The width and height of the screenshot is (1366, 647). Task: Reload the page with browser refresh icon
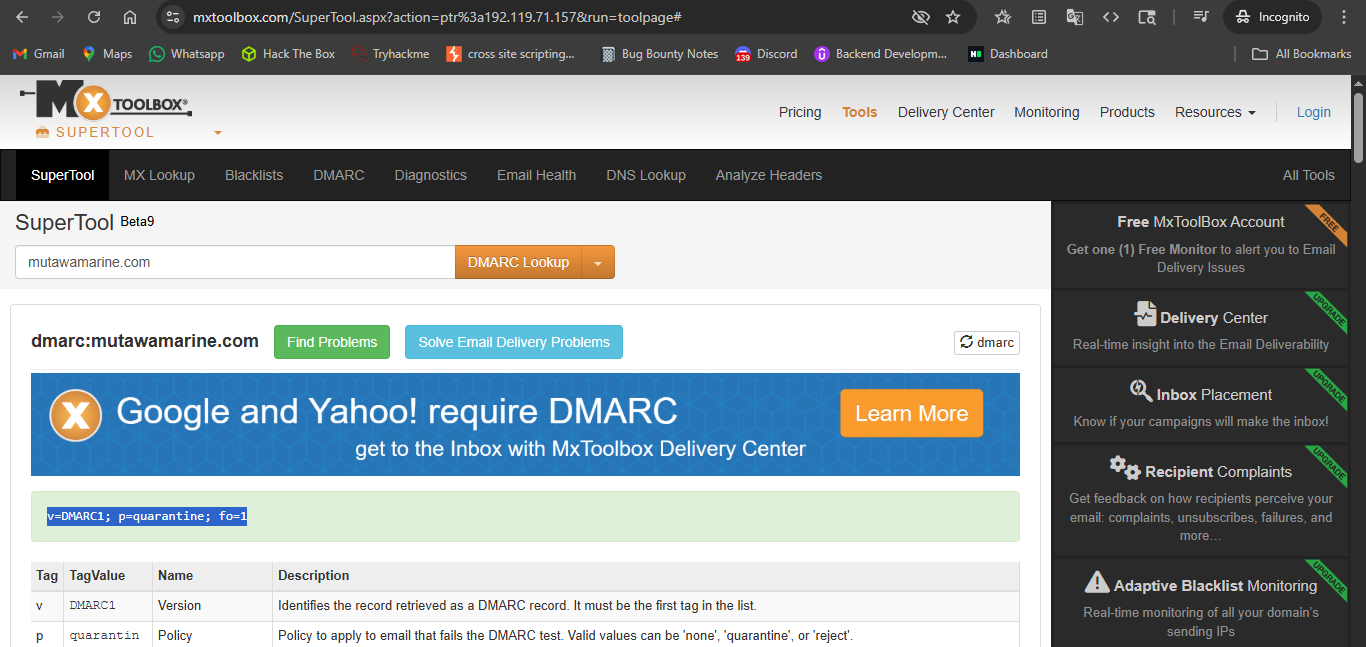(x=94, y=17)
